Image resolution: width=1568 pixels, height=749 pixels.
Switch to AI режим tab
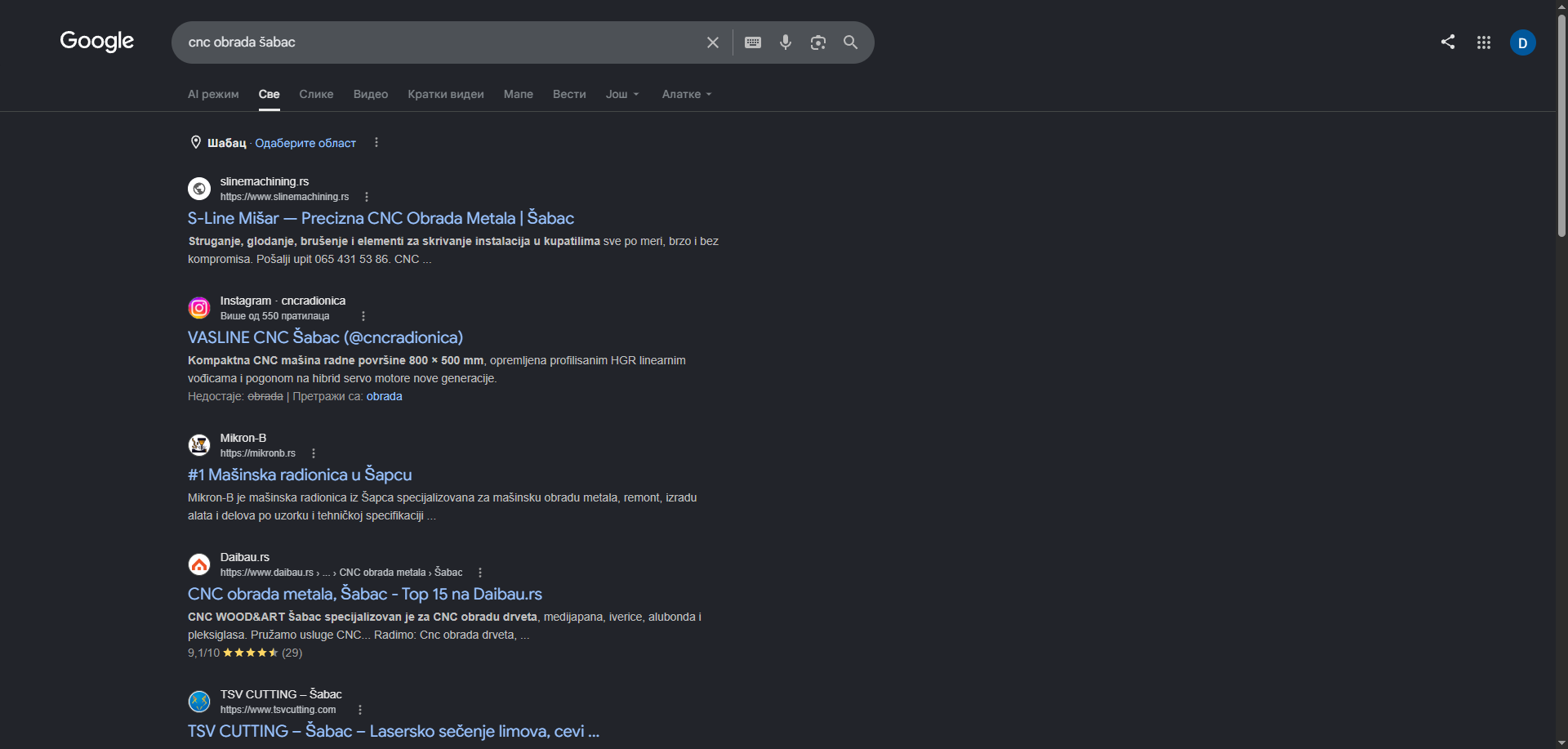coord(213,94)
